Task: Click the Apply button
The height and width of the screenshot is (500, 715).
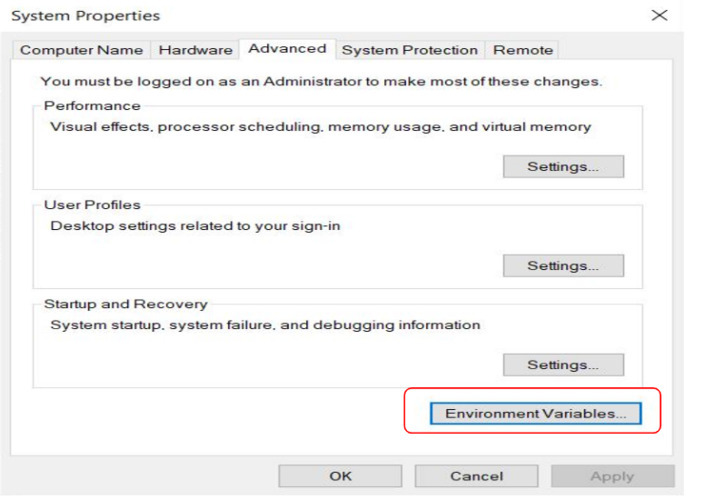Action: coord(612,477)
